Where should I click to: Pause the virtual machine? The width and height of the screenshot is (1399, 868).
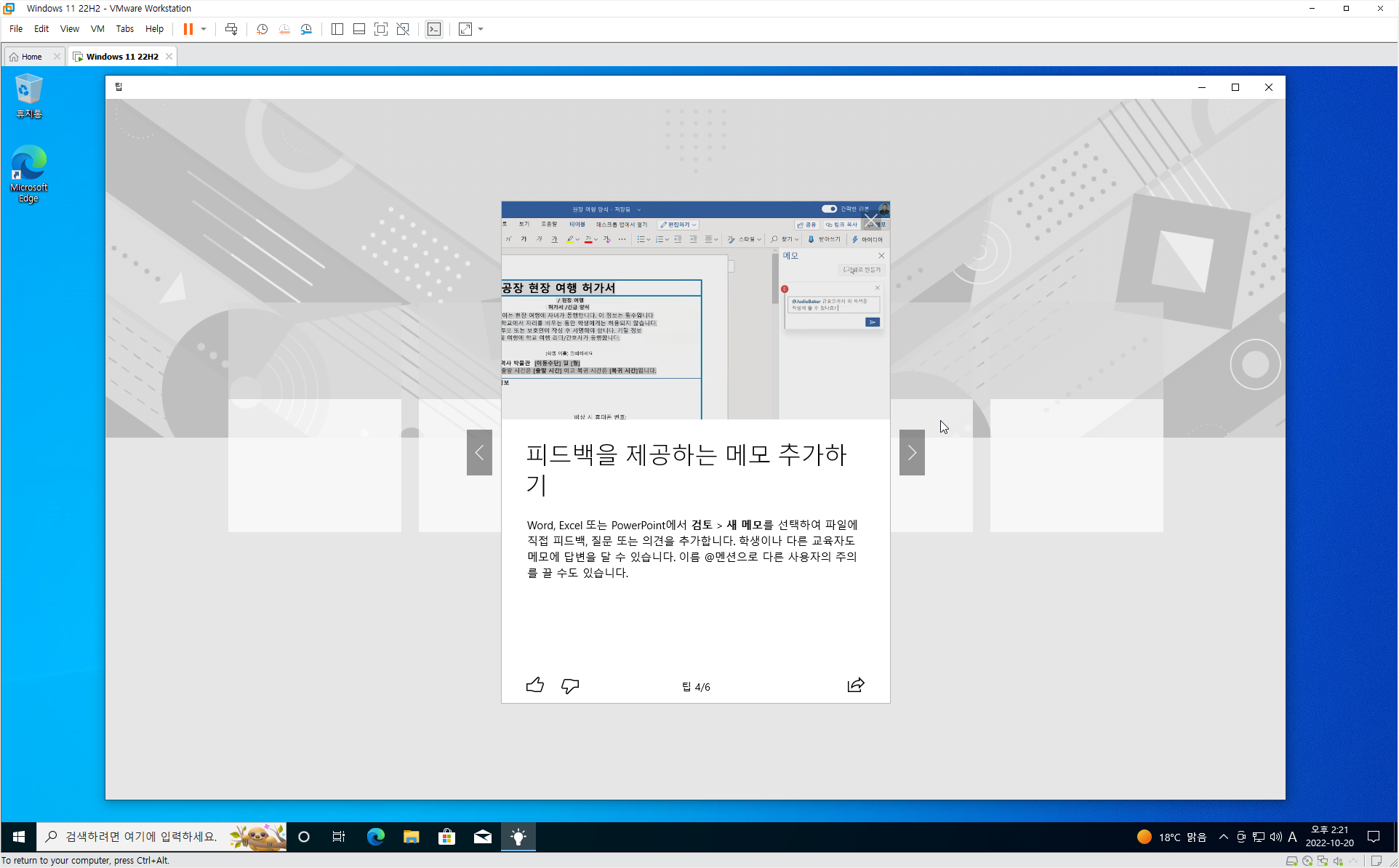[x=188, y=29]
